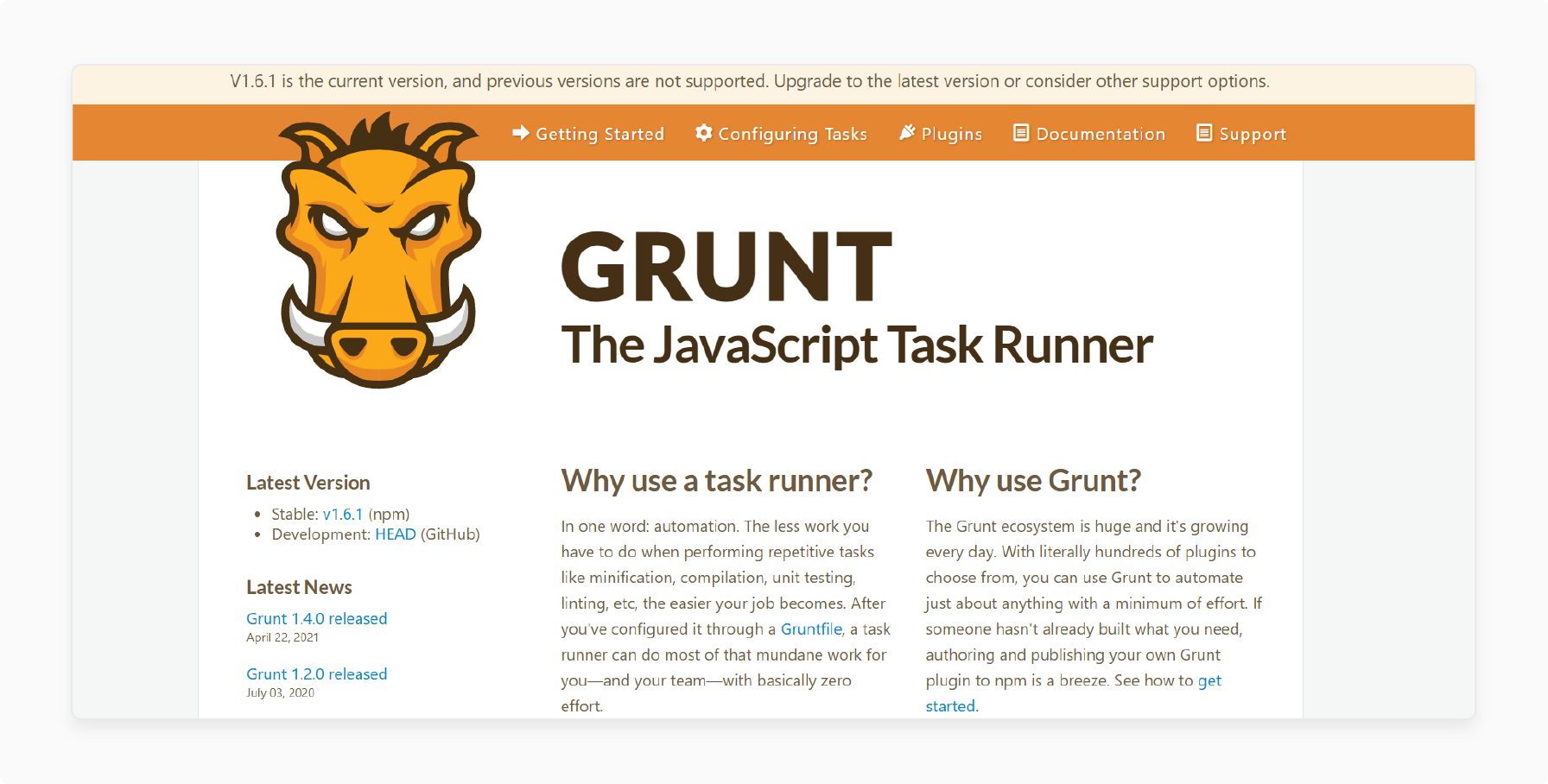Viewport: 1548px width, 784px height.
Task: Click the 'Why use Grunt?' heading
Action: point(1033,481)
